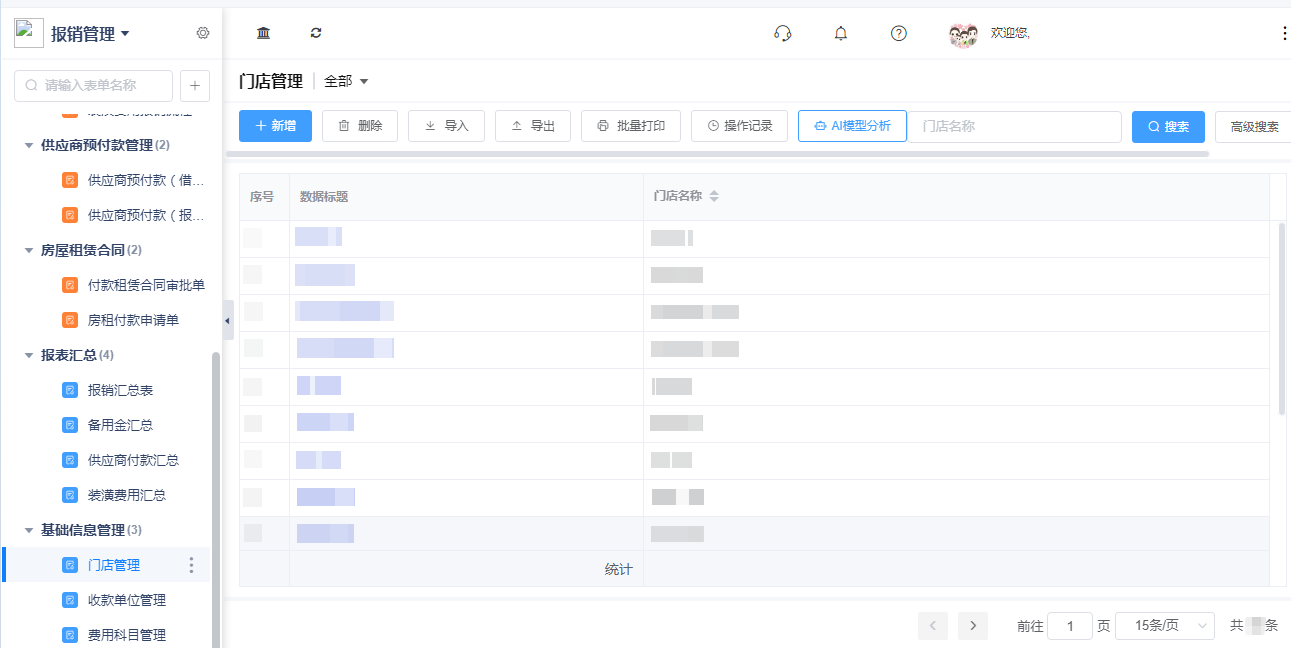
Task: Click the form icon beside 收款单位管理
Action: pyautogui.click(x=70, y=600)
